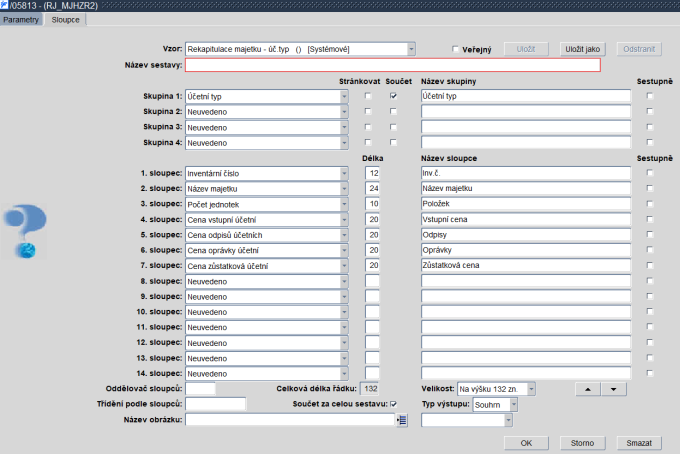The width and height of the screenshot is (680, 454).
Task: Click the Název sestavy input field
Action: (392, 65)
